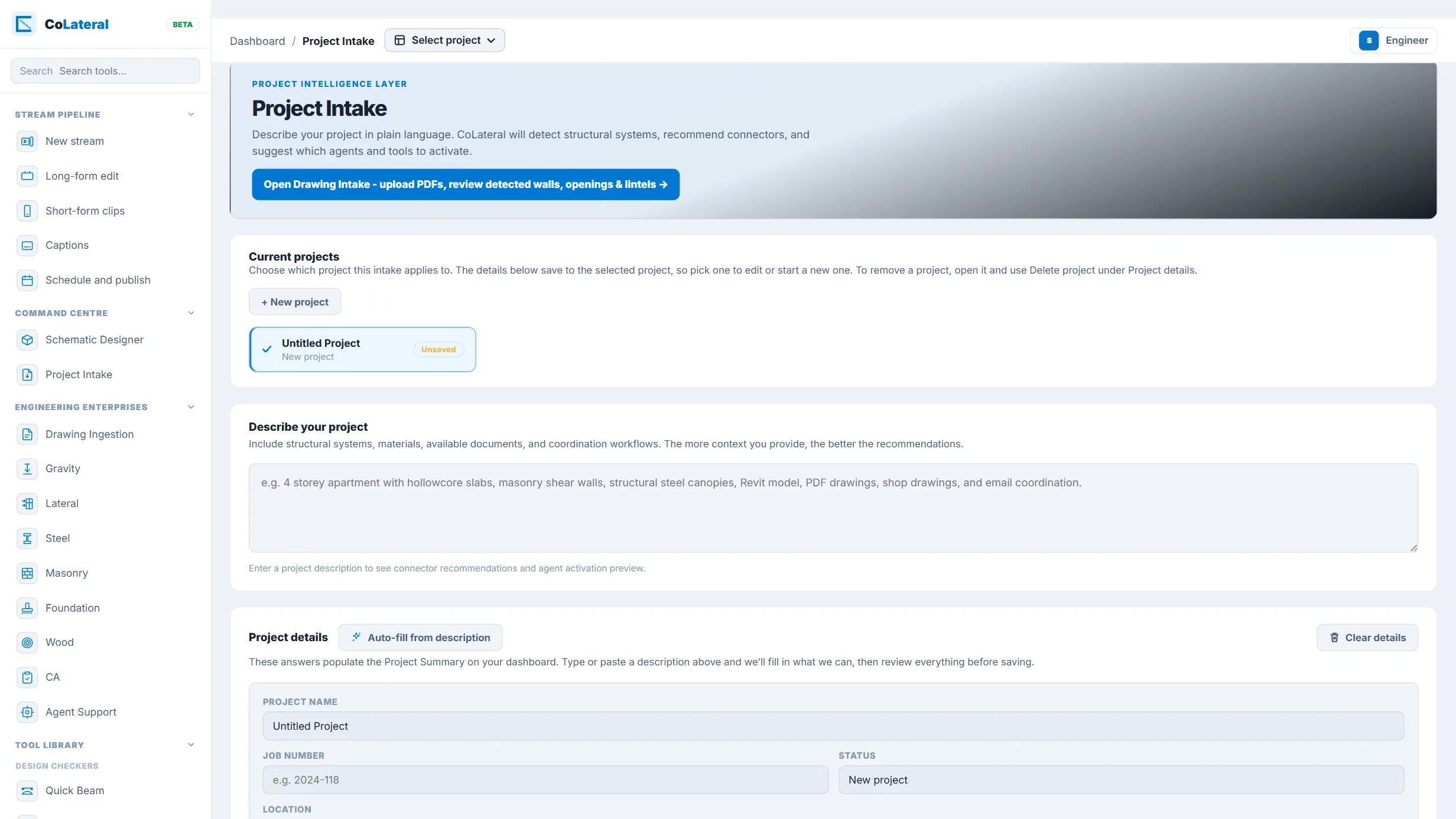Open the Captions page
Image resolution: width=1456 pixels, height=819 pixels.
[x=67, y=245]
